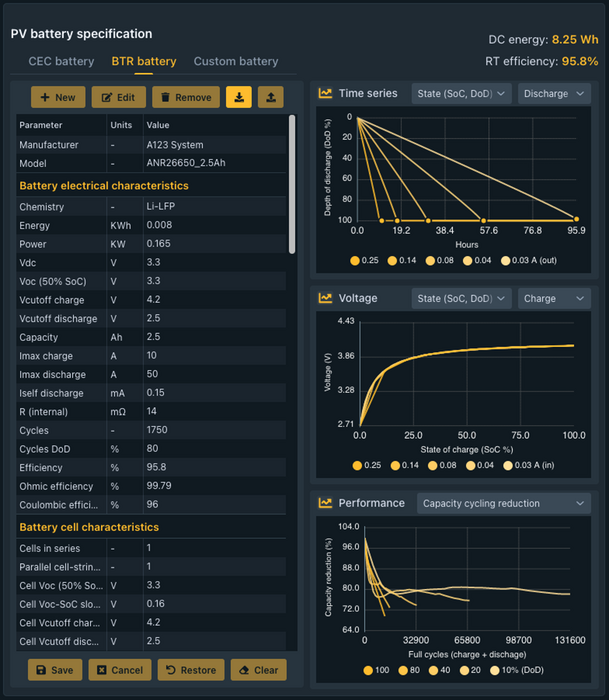This screenshot has height=700, width=609.
Task: Click the Performance panel chart icon
Action: [325, 503]
